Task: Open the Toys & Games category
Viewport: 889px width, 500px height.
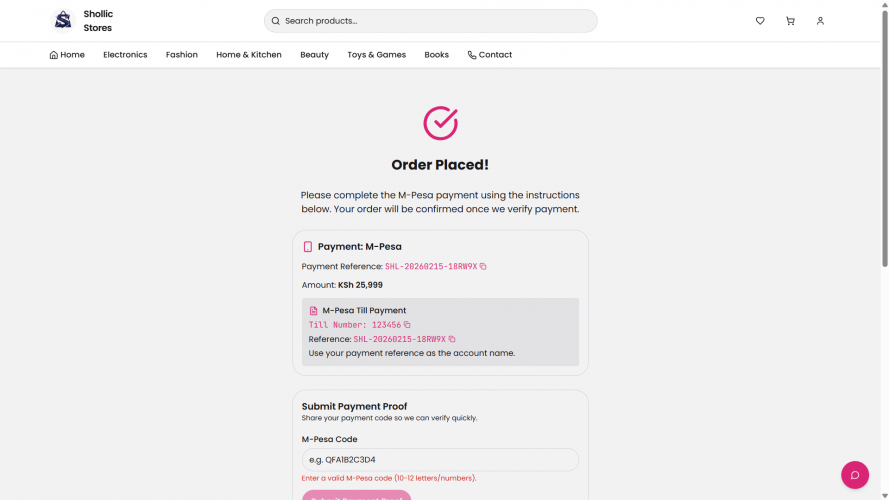Action: pos(376,55)
